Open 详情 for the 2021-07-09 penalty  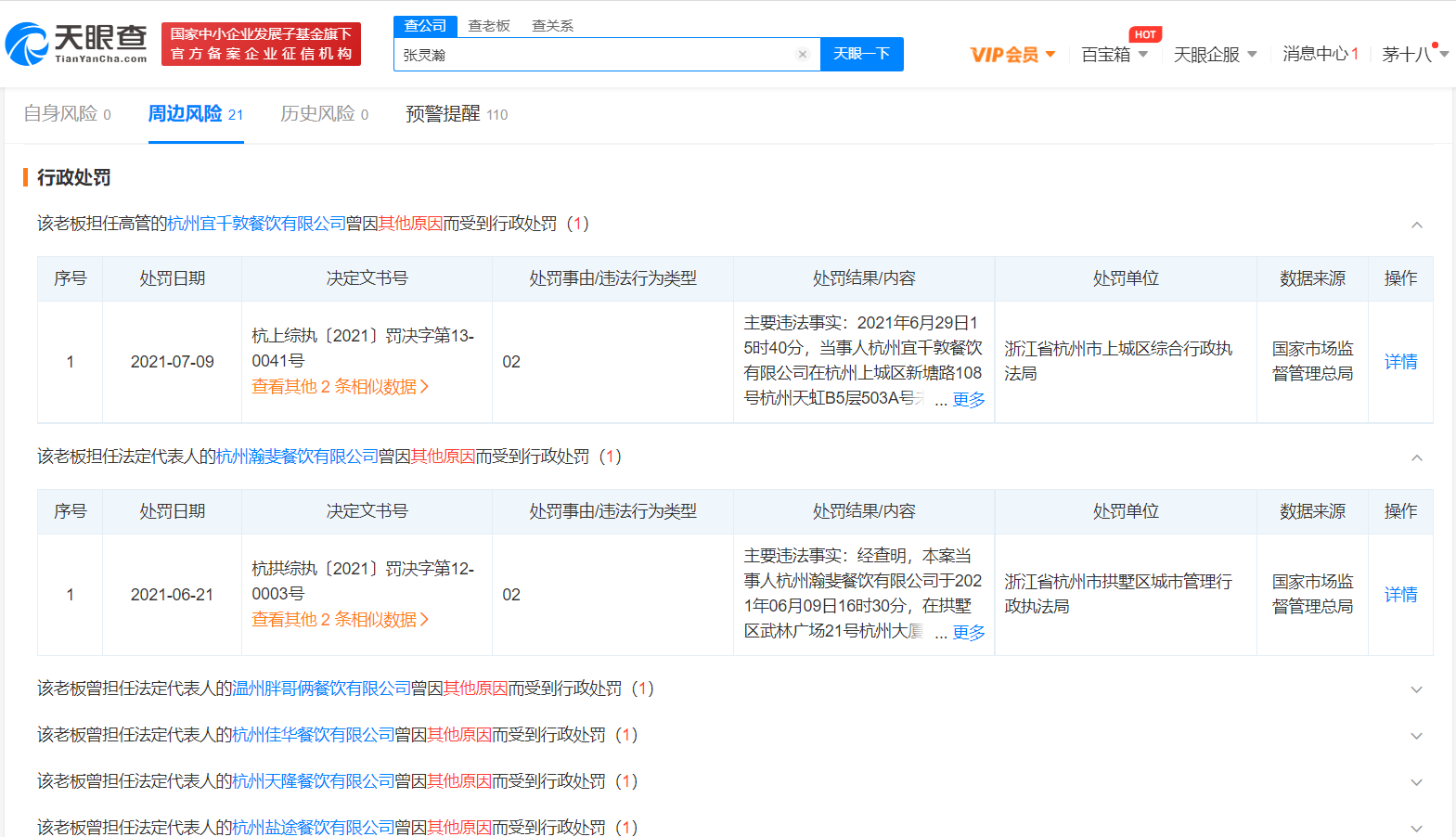[1400, 362]
